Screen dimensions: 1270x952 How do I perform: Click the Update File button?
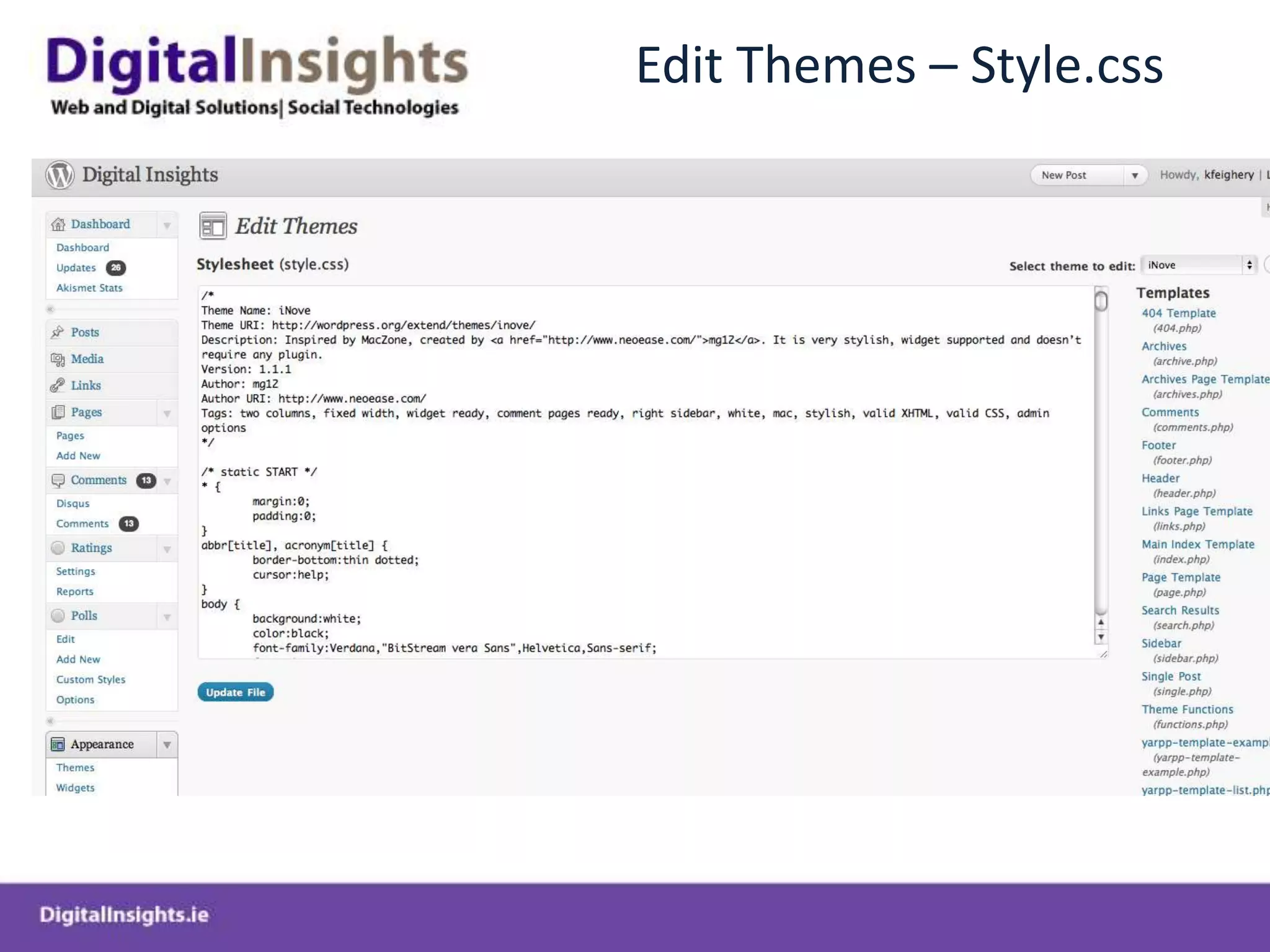[235, 692]
